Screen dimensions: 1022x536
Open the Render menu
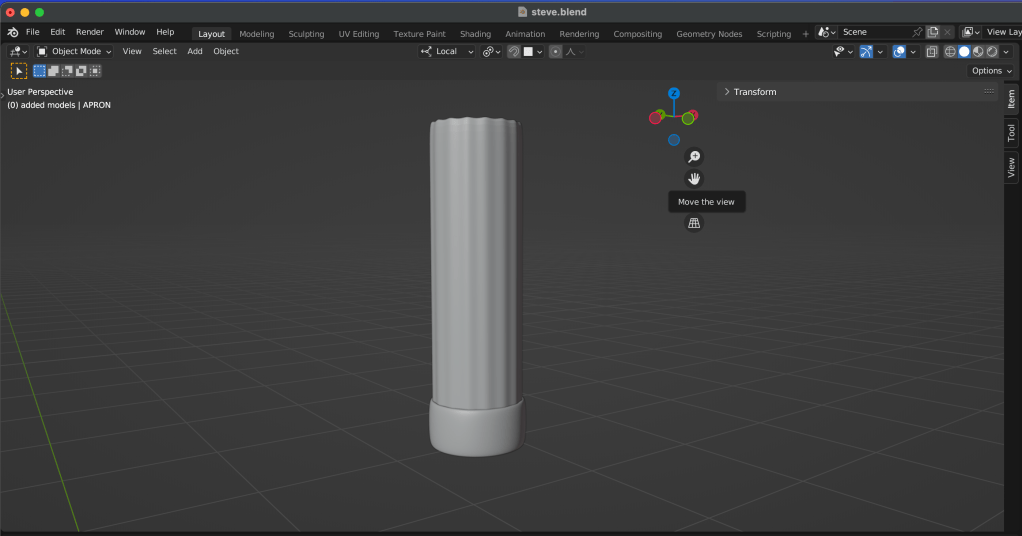(x=90, y=33)
